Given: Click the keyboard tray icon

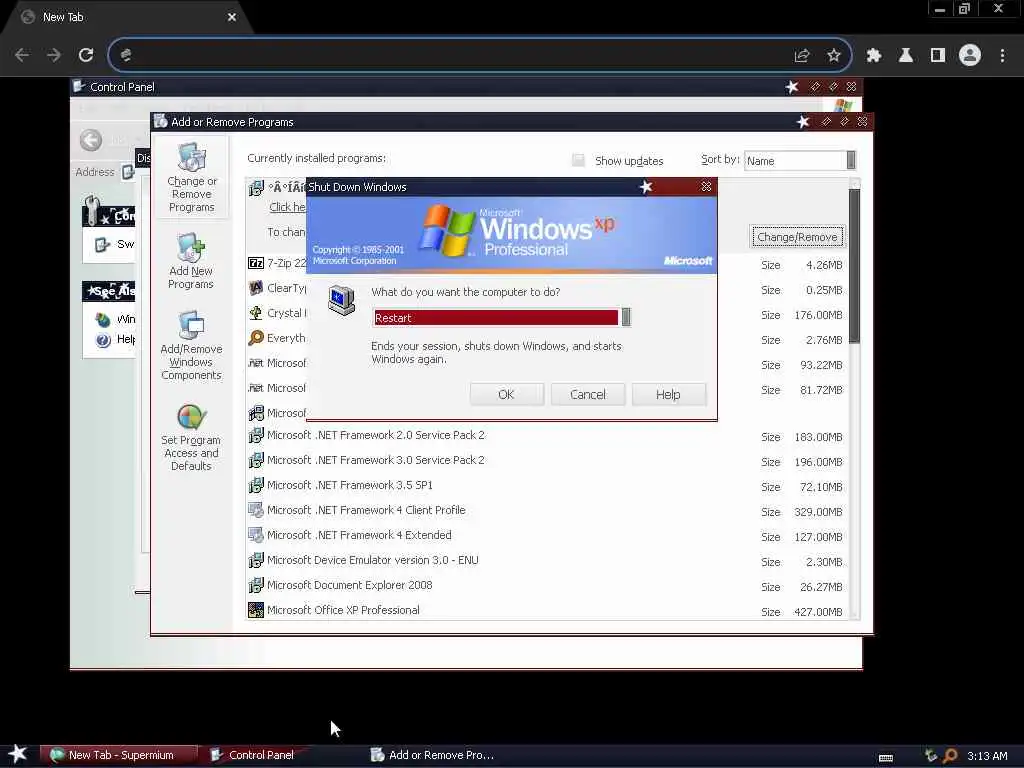Looking at the screenshot, I should click(x=886, y=758).
